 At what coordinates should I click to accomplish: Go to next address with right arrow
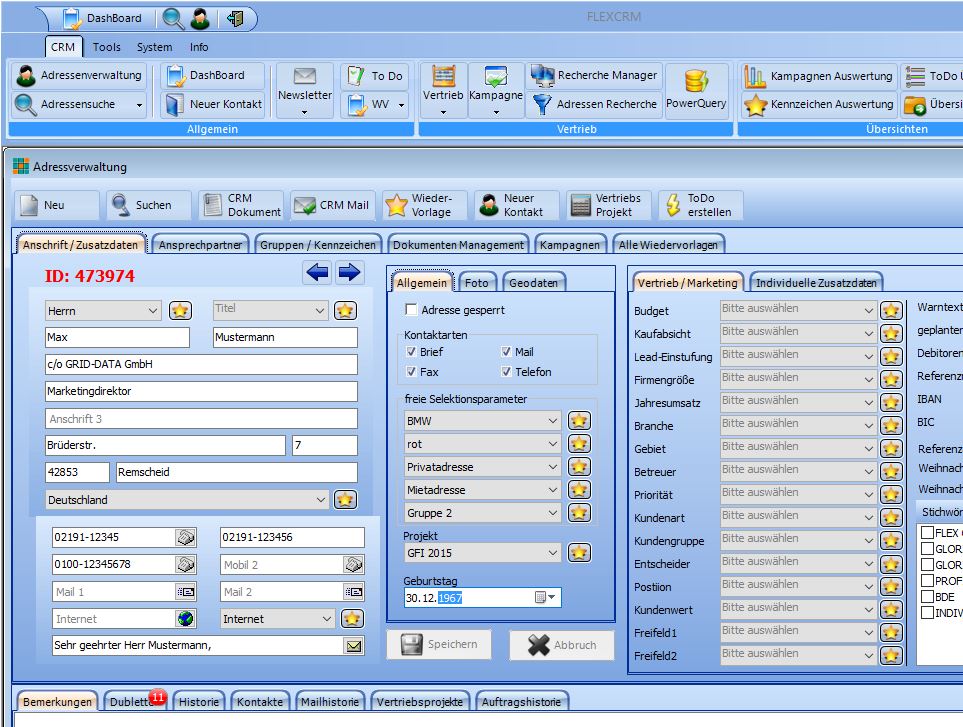click(349, 272)
